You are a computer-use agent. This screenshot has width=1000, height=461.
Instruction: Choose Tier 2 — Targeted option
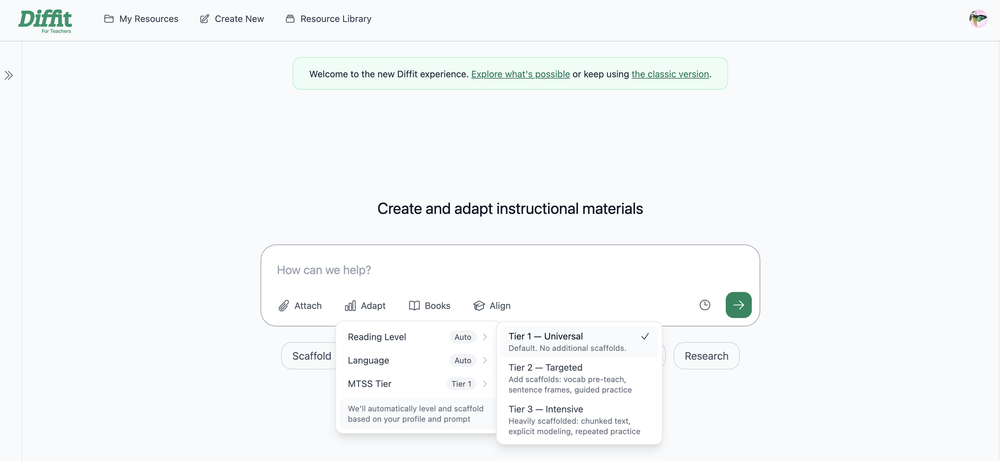tap(579, 378)
